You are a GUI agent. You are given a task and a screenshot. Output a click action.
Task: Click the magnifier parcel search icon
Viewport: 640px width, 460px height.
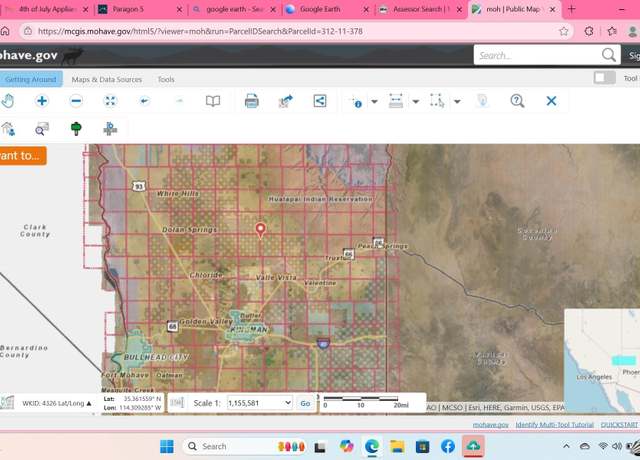[x=42, y=129]
